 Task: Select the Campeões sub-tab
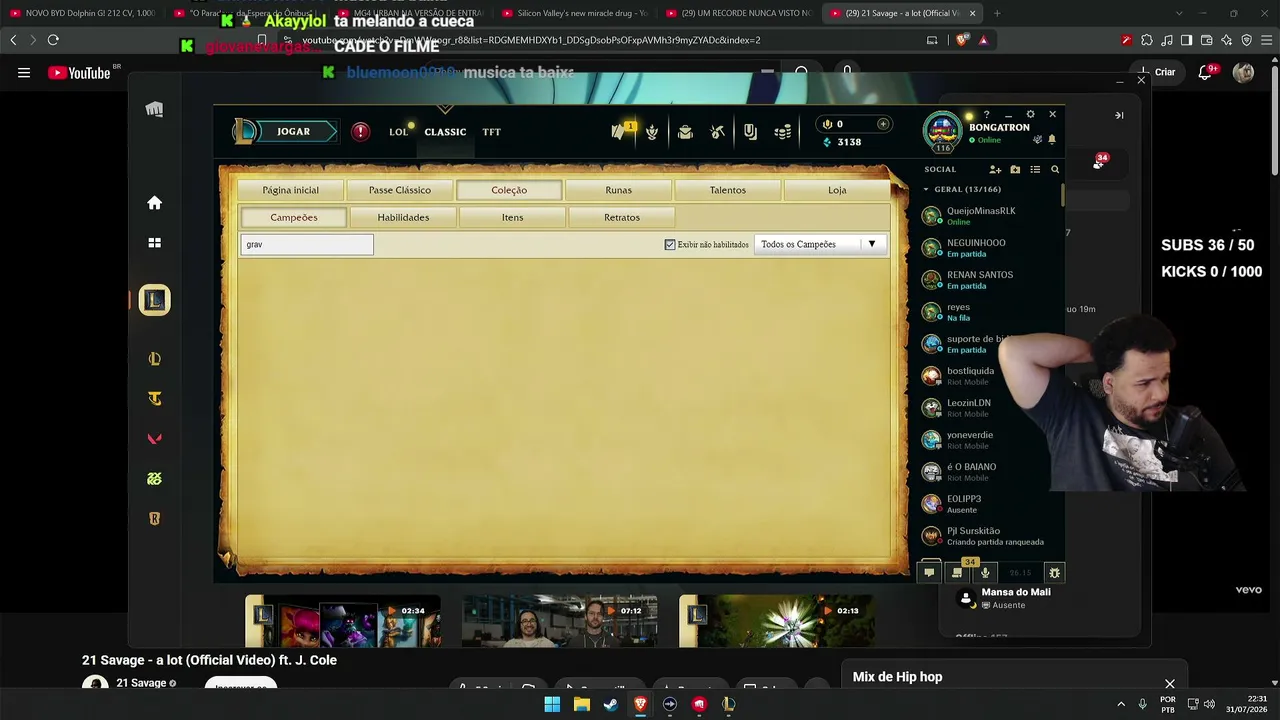coord(294,217)
